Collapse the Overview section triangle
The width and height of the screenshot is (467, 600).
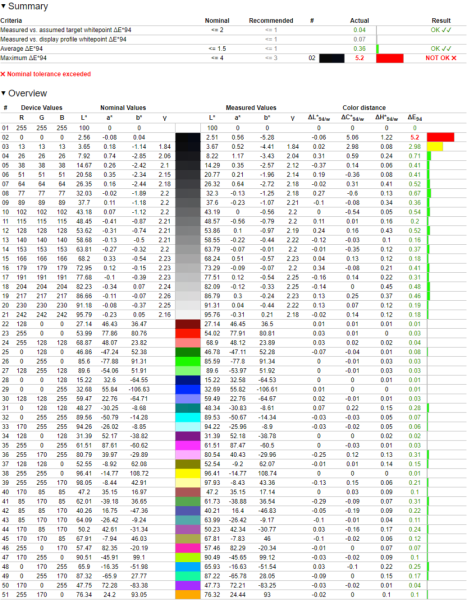[3, 93]
